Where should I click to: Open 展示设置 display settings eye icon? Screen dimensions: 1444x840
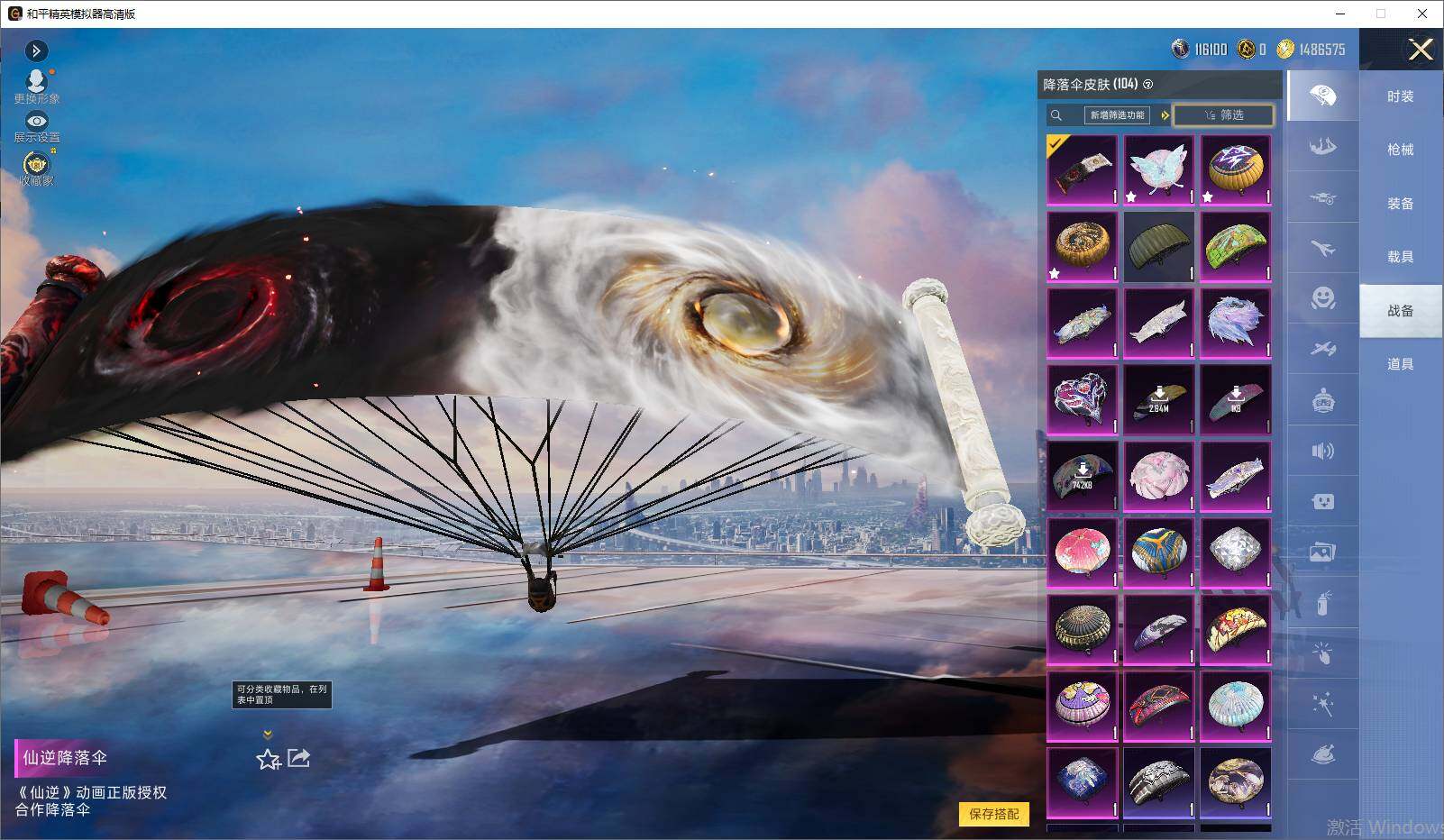coord(37,121)
